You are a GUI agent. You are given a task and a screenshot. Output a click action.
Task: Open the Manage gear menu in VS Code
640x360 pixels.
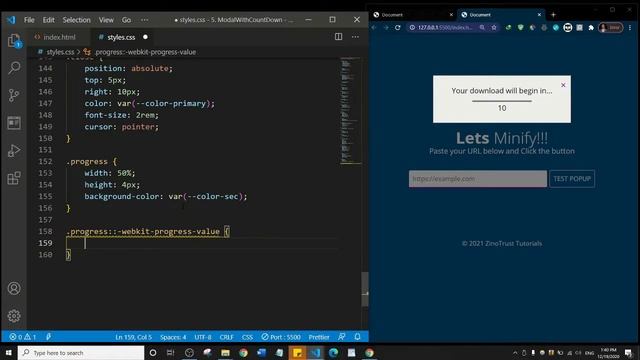click(x=14, y=316)
